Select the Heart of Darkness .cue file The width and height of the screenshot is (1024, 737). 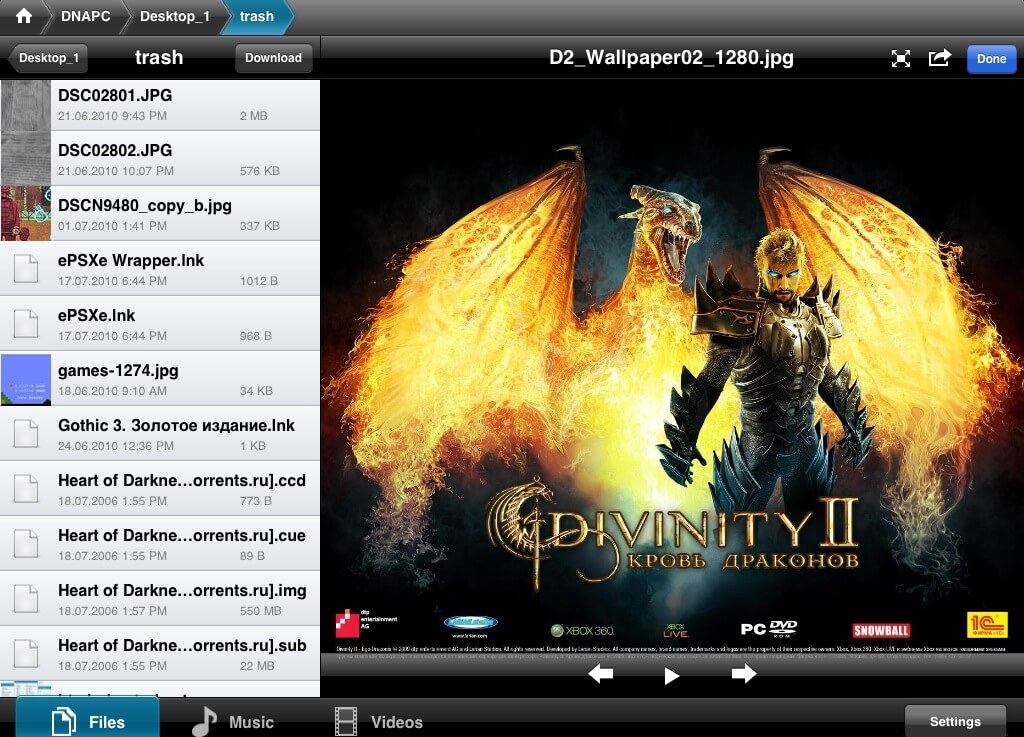click(x=160, y=544)
